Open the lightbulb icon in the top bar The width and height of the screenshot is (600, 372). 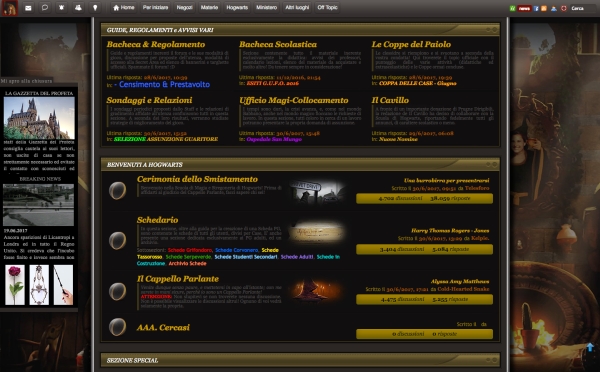pyautogui.click(x=95, y=8)
